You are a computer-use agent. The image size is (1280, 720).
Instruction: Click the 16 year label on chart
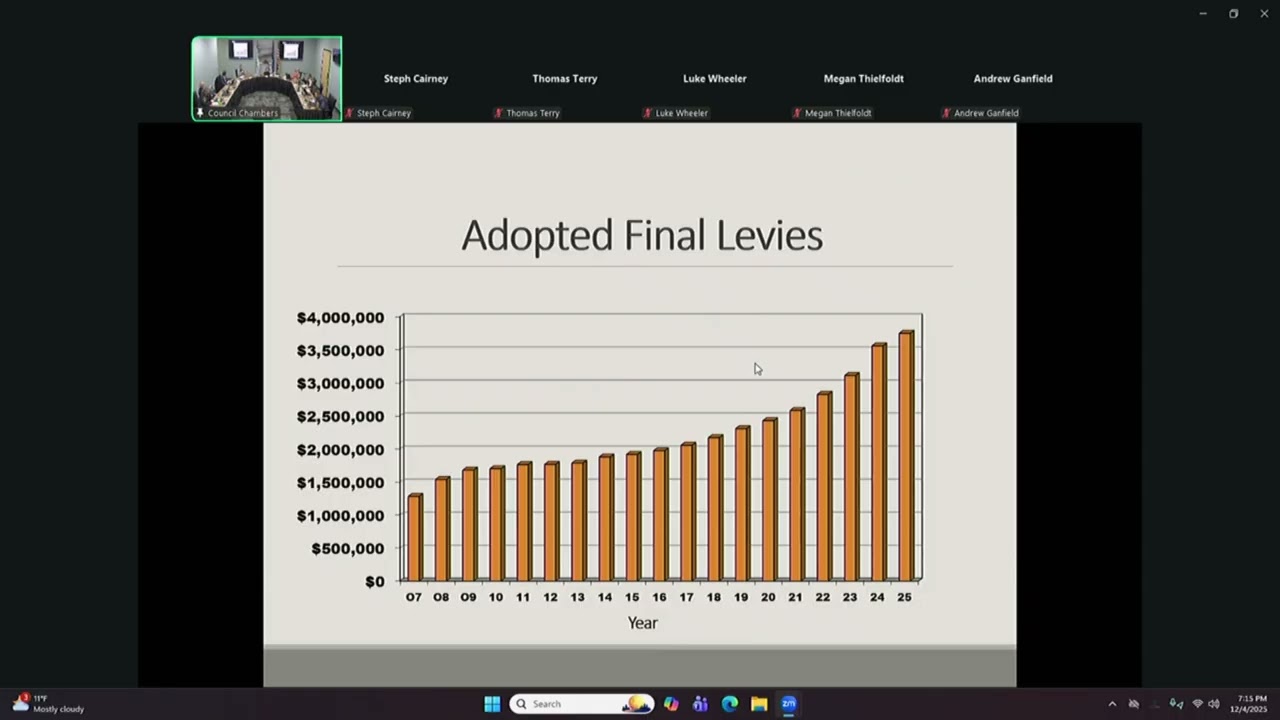pos(659,597)
